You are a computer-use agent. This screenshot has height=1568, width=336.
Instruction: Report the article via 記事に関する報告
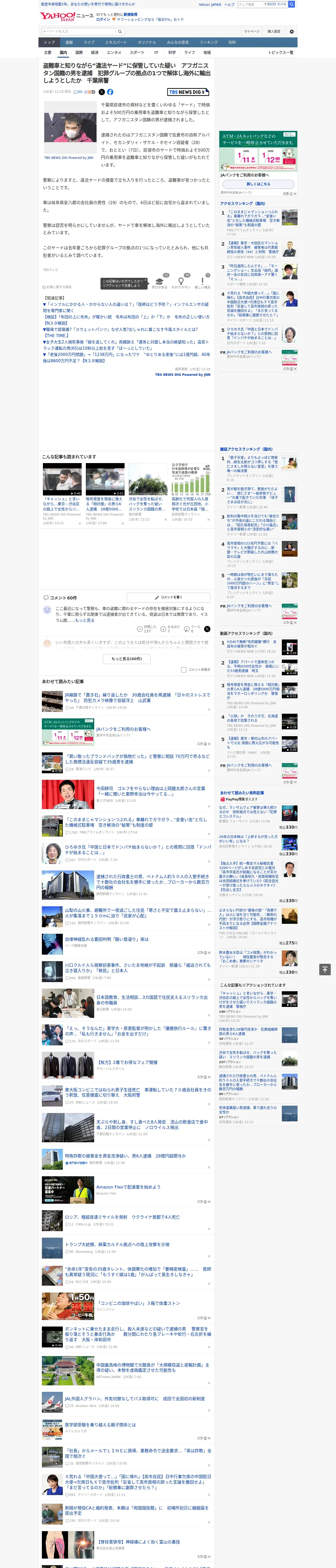click(57, 287)
